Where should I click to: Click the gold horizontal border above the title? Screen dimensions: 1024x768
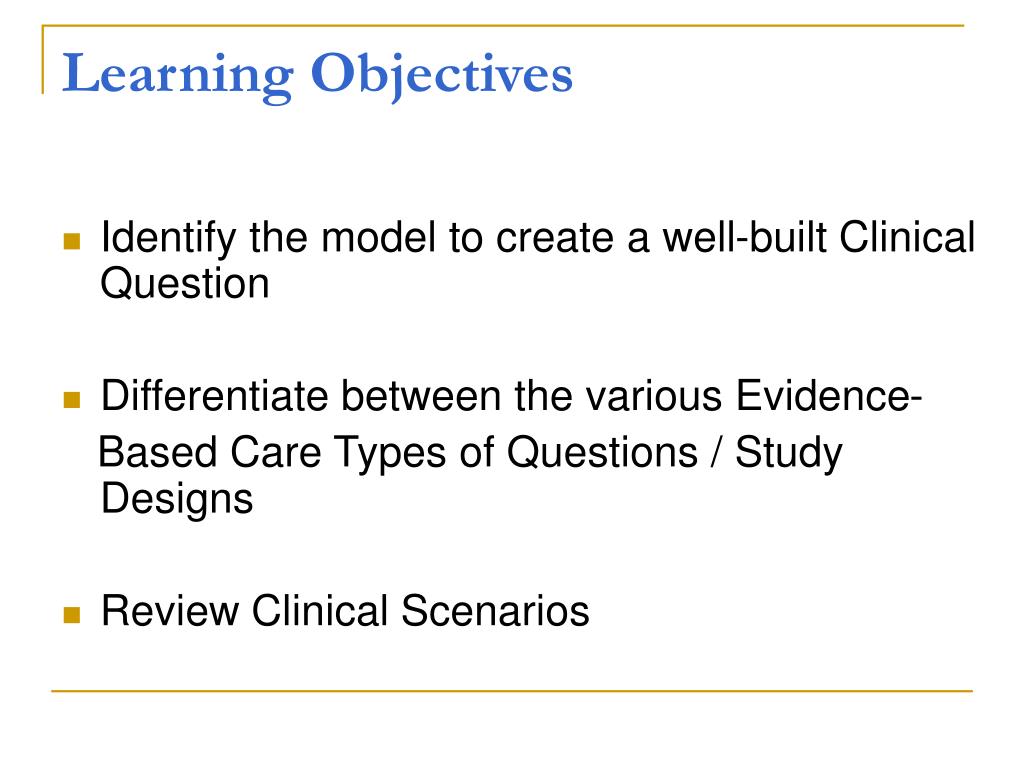(503, 25)
